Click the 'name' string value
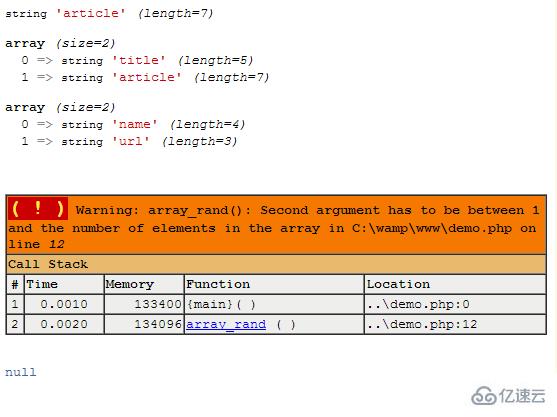Screen dimensions: 557x417 [135, 124]
